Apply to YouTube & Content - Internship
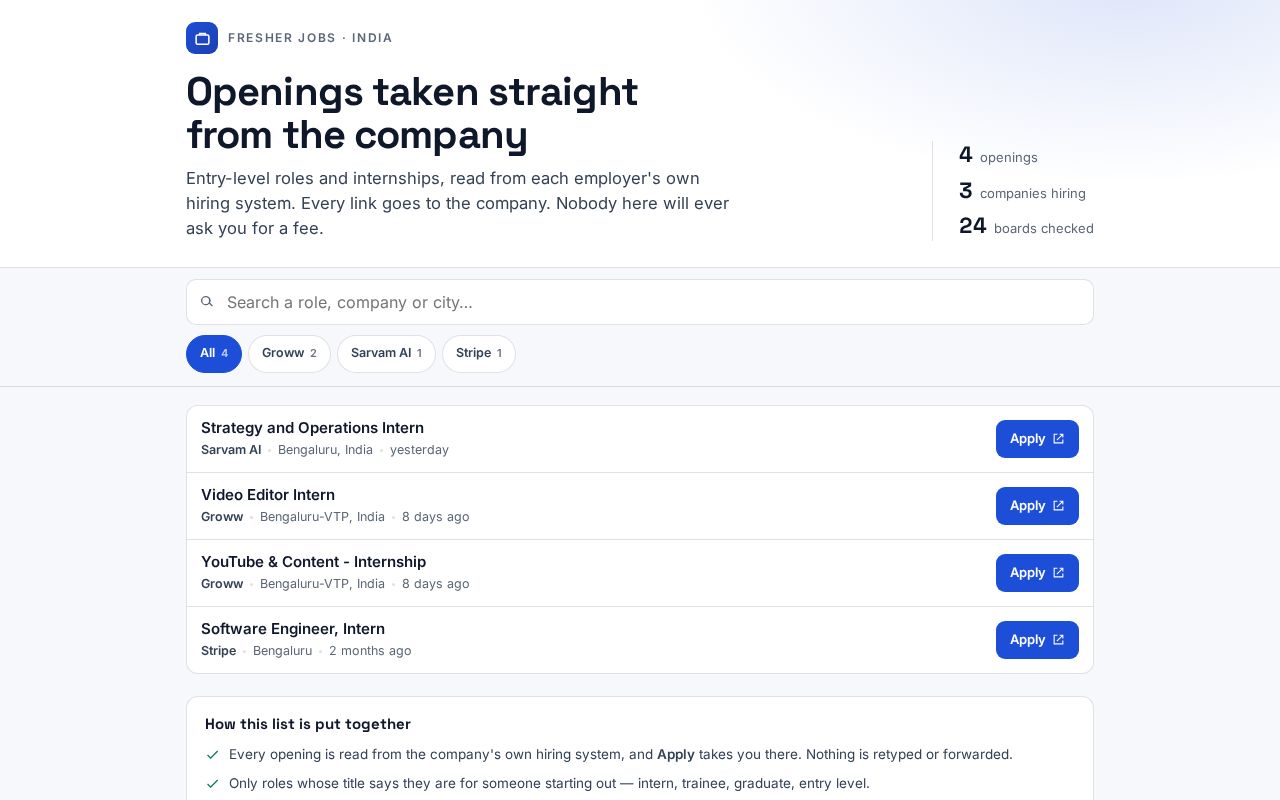The height and width of the screenshot is (800, 1280). (x=1037, y=573)
